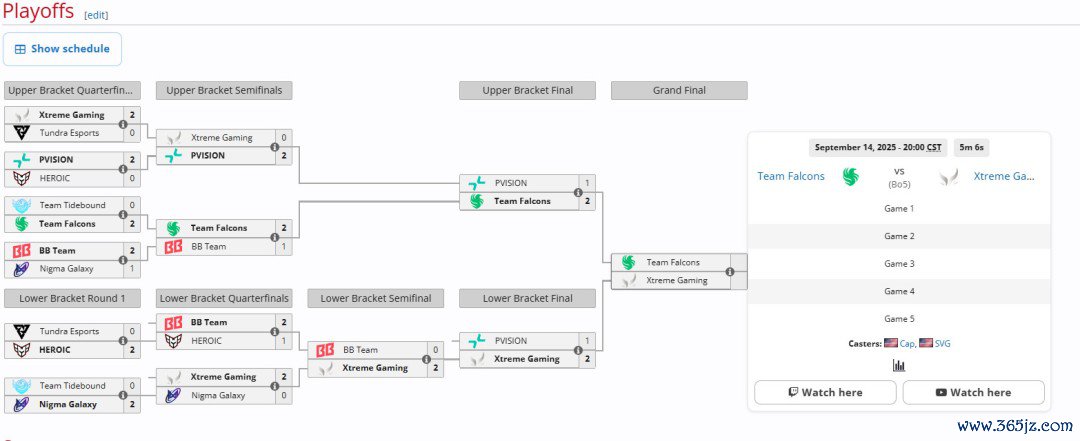The image size is (1080, 441).
Task: Click the Upper Bracket Semifinals column header
Action: click(x=224, y=90)
